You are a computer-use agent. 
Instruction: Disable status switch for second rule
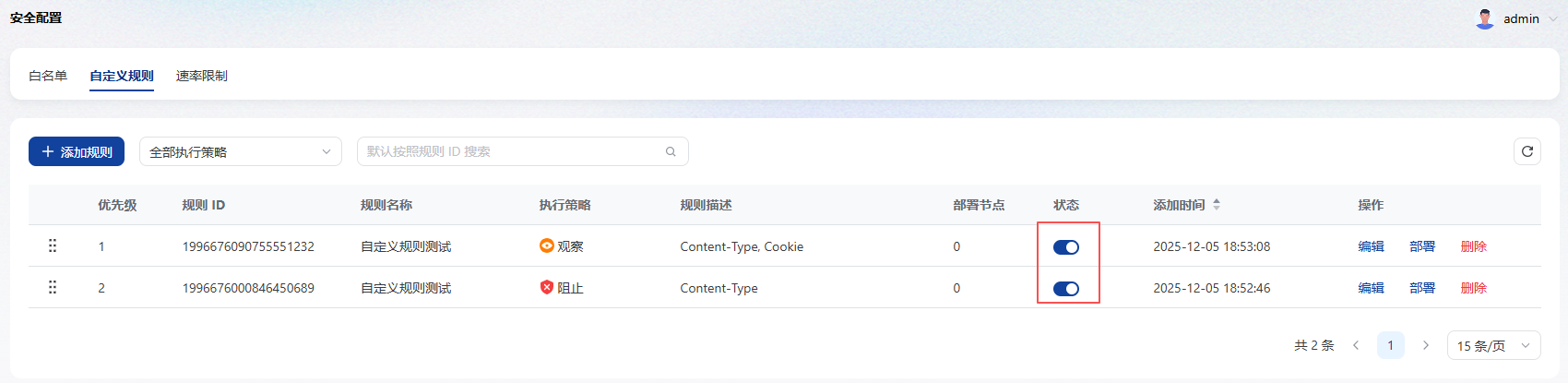click(1066, 288)
